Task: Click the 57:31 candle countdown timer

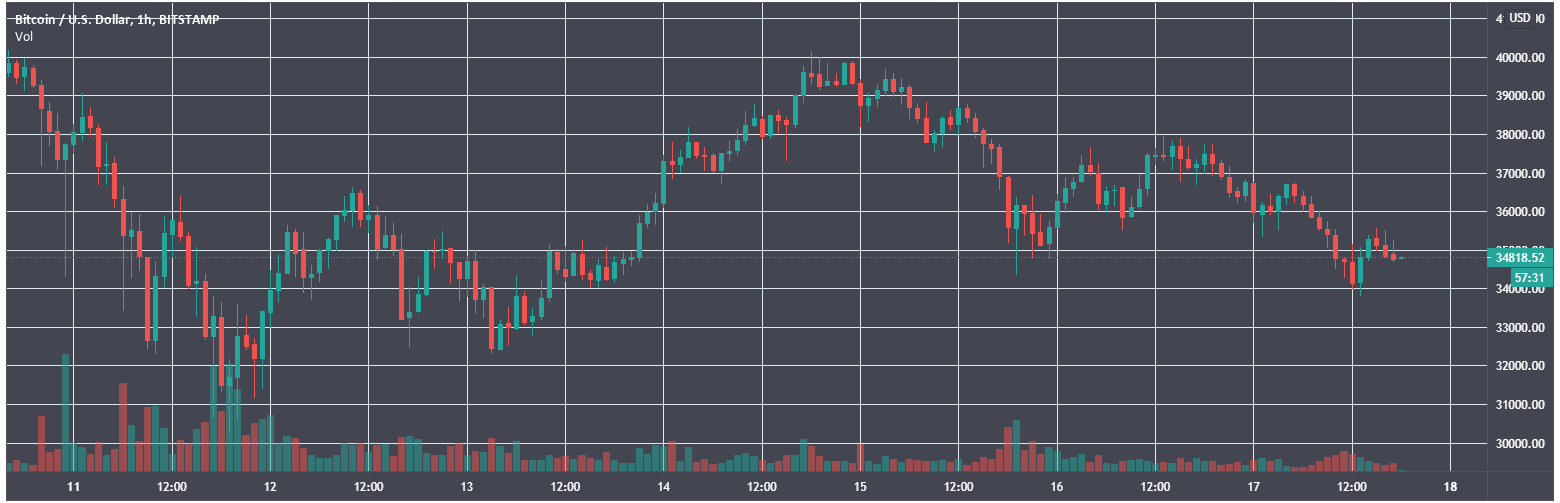Action: point(1526,276)
